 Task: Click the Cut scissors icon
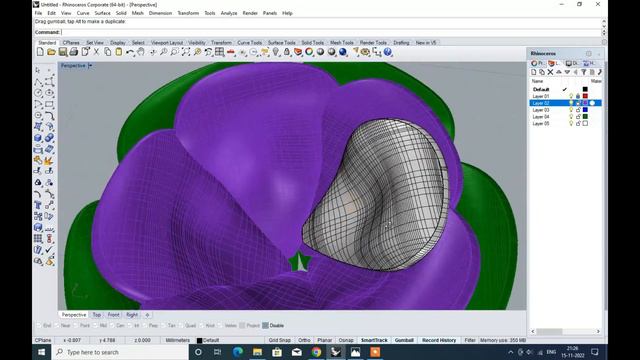[96, 52]
